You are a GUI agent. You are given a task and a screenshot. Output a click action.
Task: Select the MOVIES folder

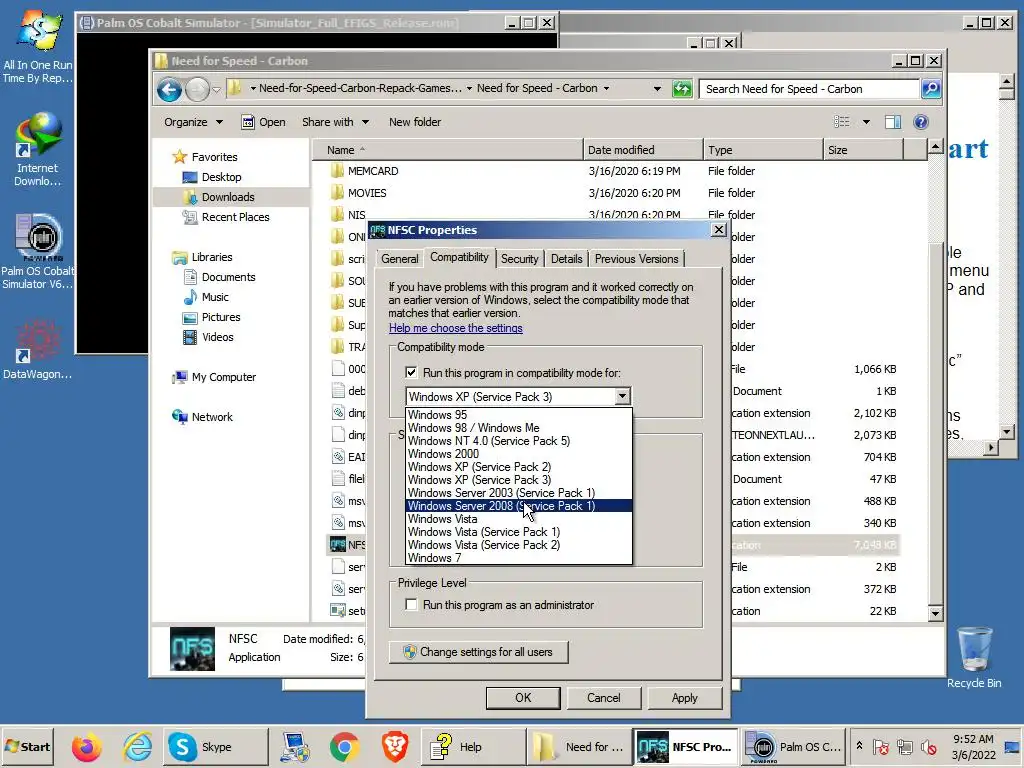[367, 193]
